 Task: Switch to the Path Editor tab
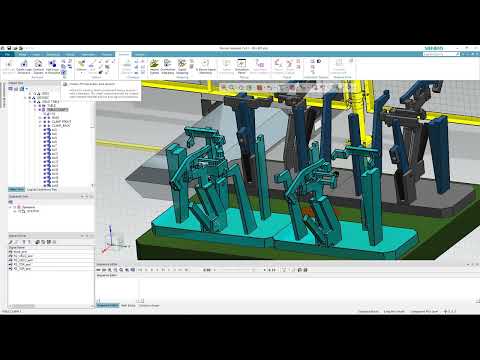[x=128, y=305]
